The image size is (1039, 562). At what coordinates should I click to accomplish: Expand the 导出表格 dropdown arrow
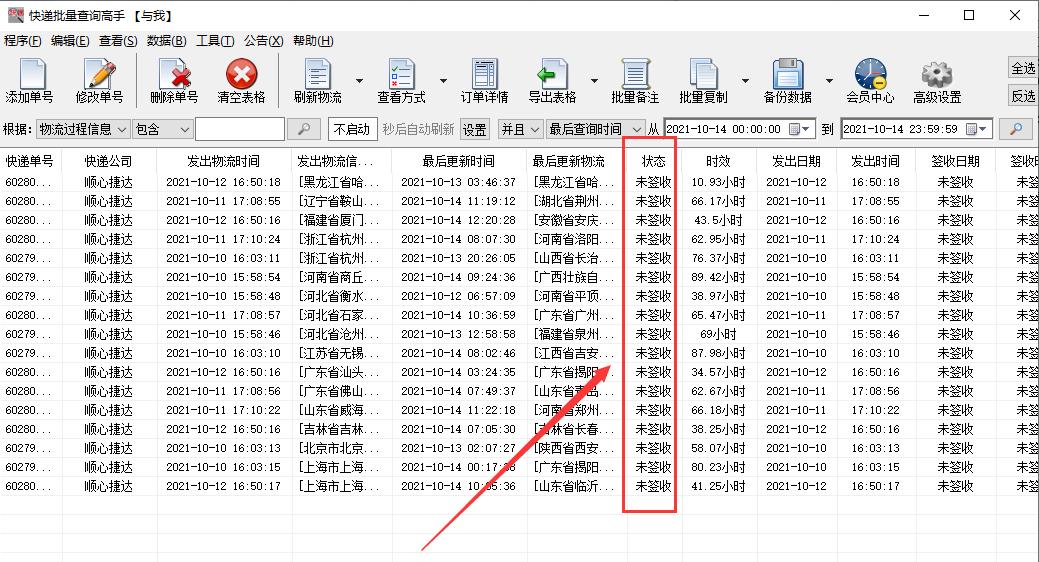pos(594,81)
